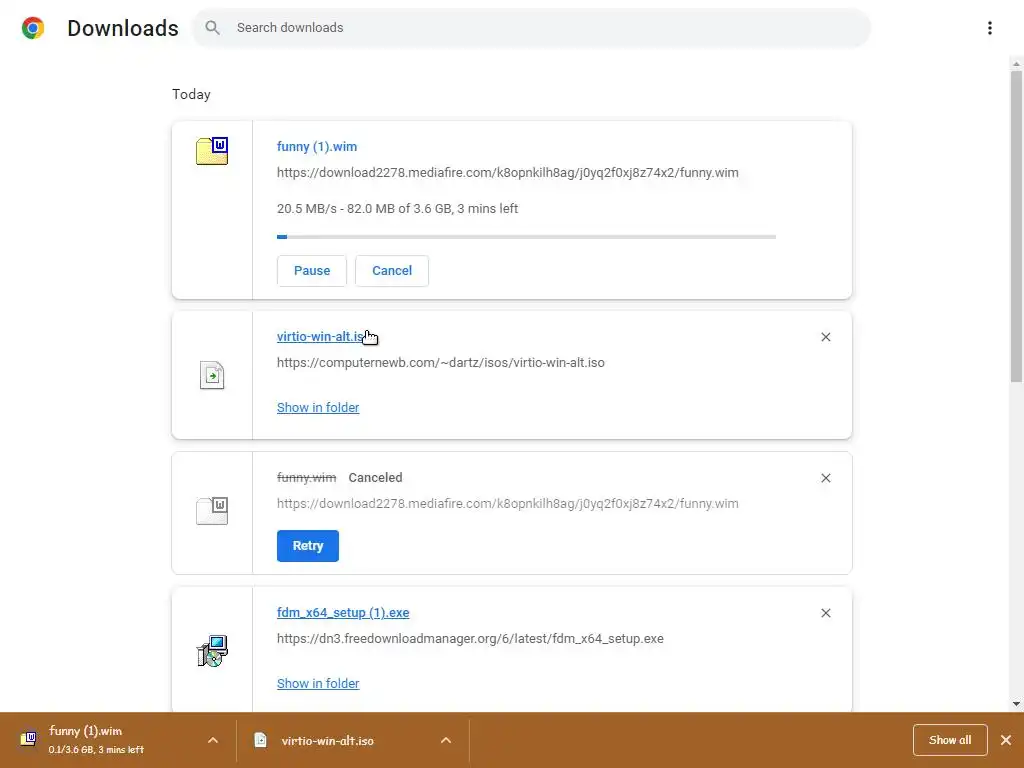This screenshot has height=768, width=1024.
Task: Cancel the funny (1).wim download
Action: pos(392,271)
